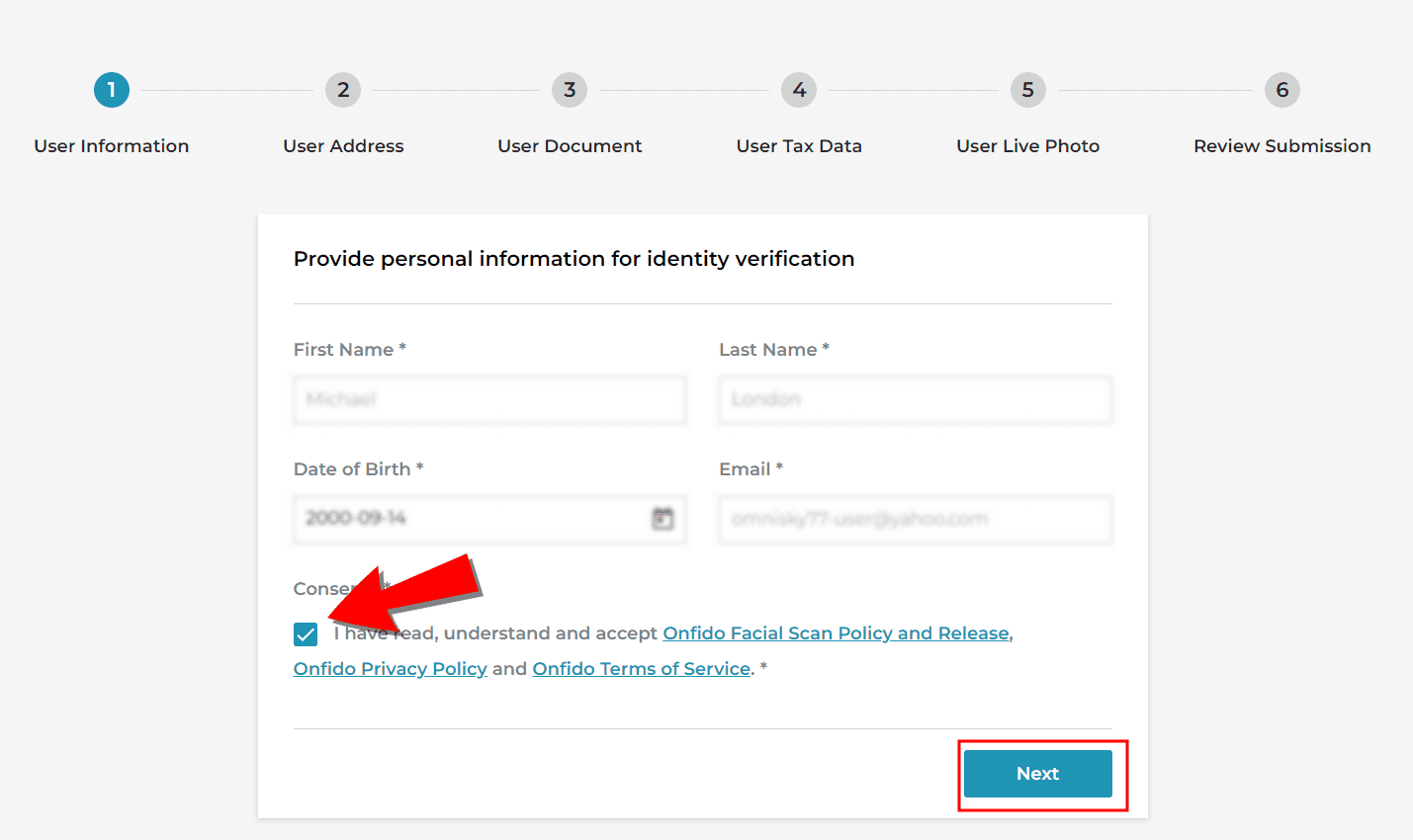Viewport: 1413px width, 840px height.
Task: Click the step 1 circle icon
Action: coord(112,90)
